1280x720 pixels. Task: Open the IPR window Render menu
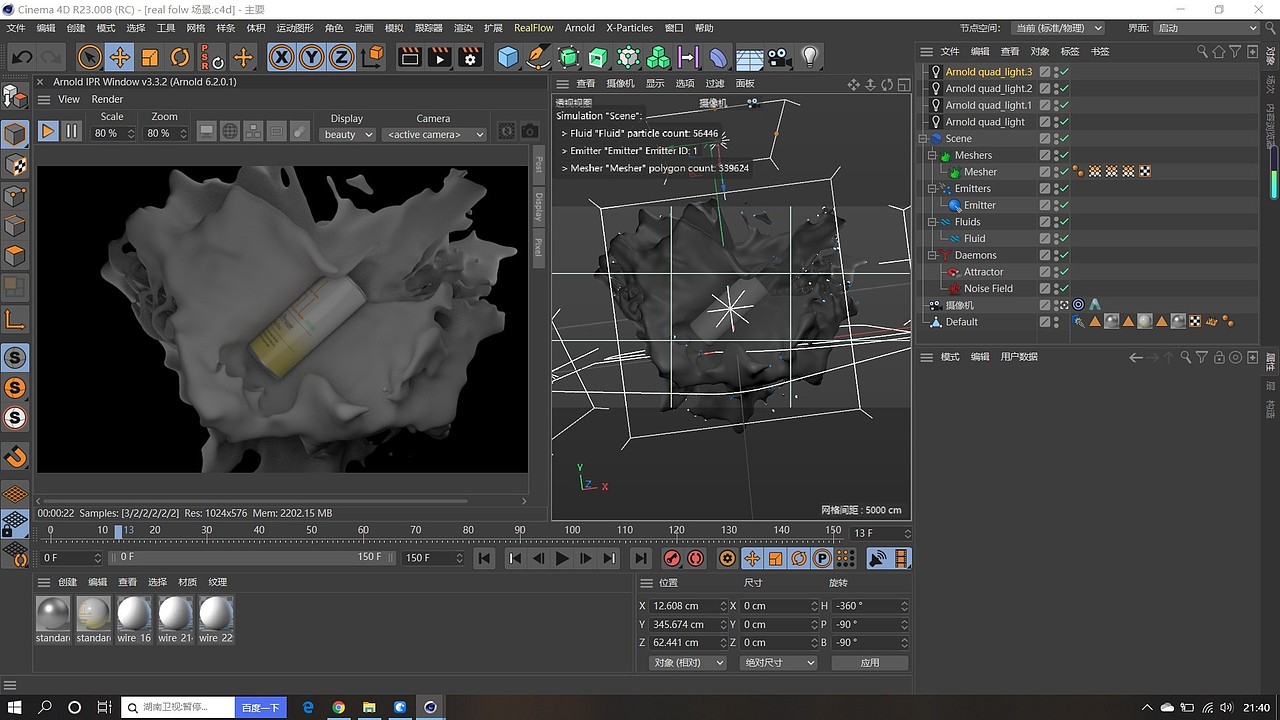tap(107, 99)
